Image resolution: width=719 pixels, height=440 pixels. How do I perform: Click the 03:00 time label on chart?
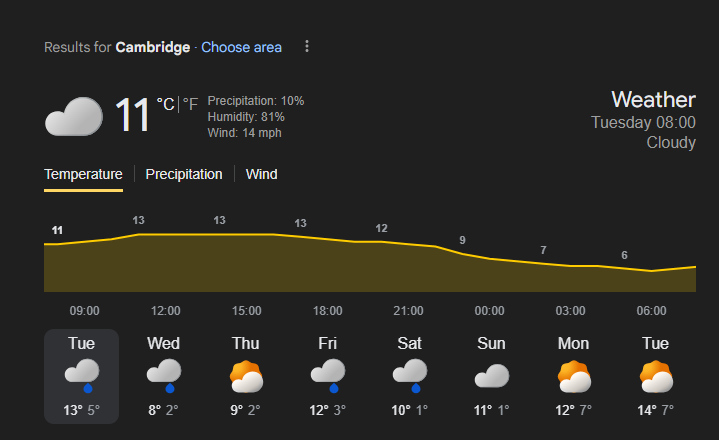[571, 311]
